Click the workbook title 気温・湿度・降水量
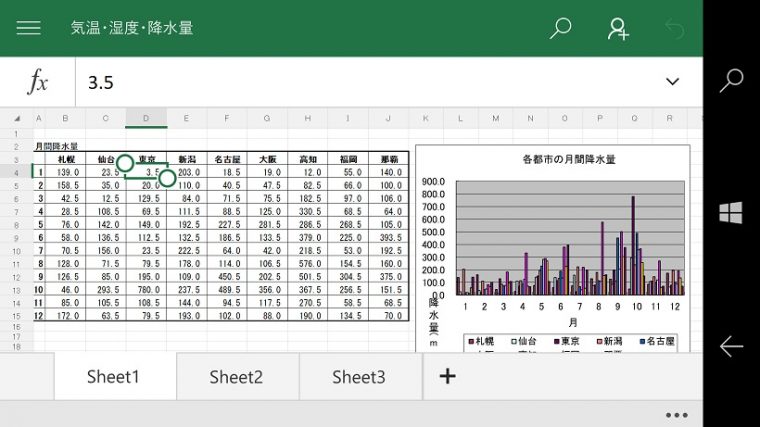Image resolution: width=760 pixels, height=427 pixels. 132,28
